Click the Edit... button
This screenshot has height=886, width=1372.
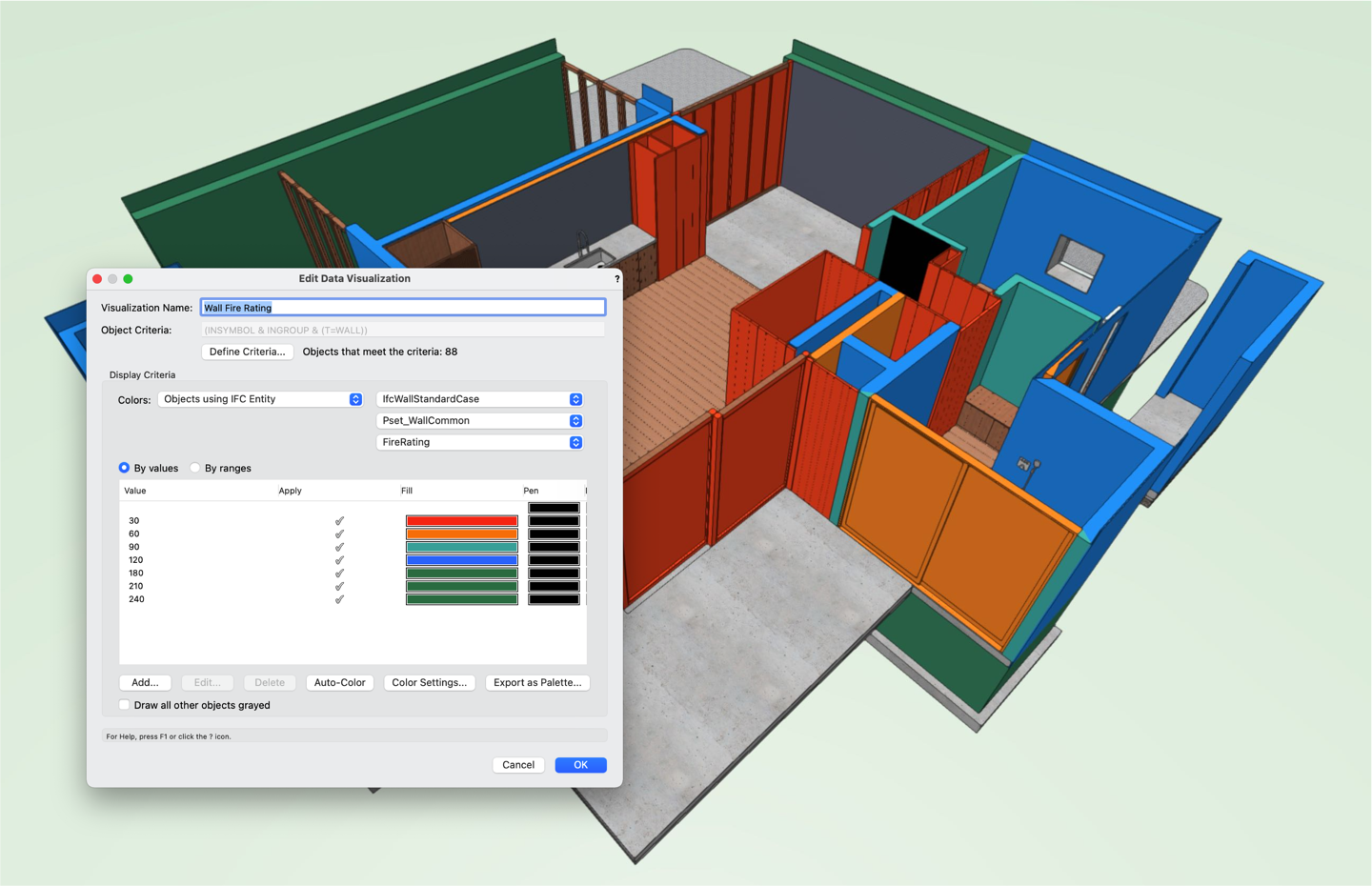click(207, 682)
